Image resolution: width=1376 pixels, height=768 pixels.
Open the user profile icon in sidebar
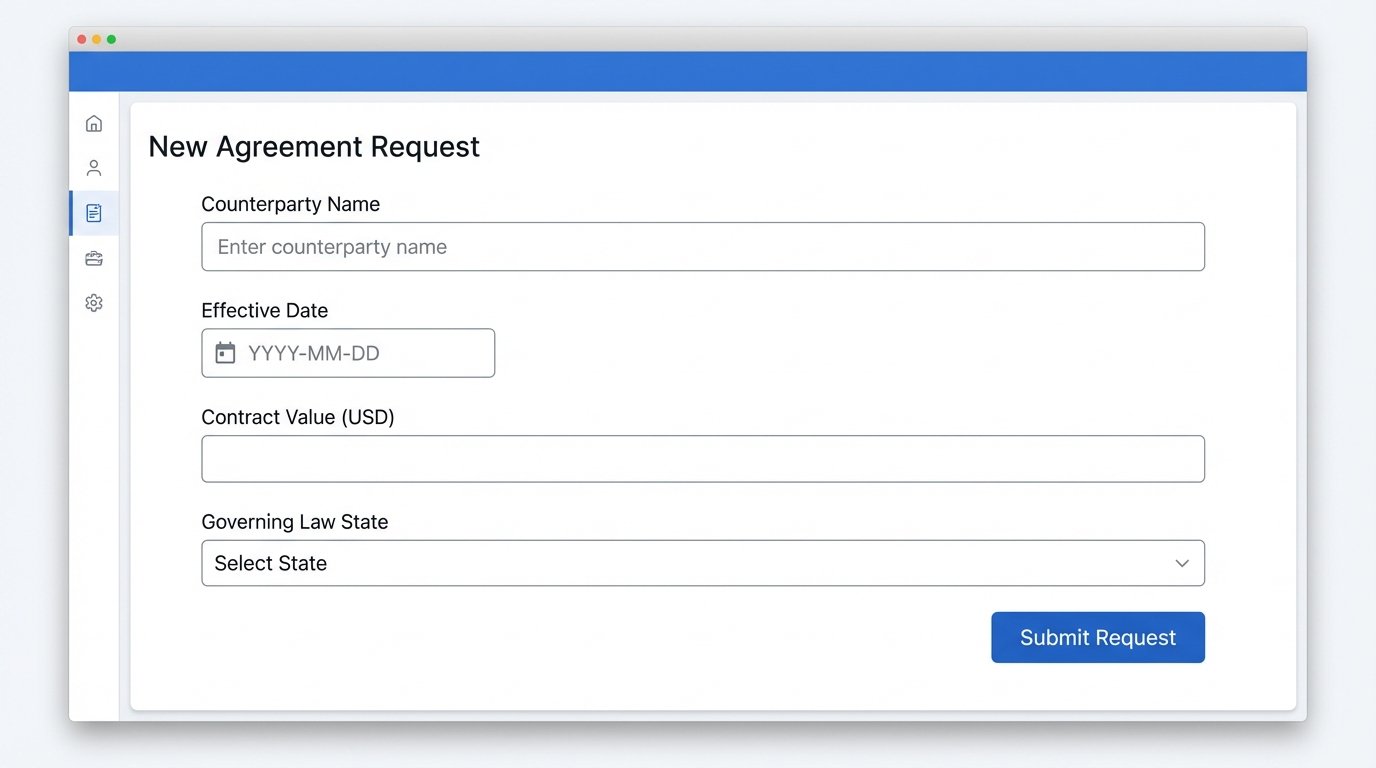tap(94, 168)
